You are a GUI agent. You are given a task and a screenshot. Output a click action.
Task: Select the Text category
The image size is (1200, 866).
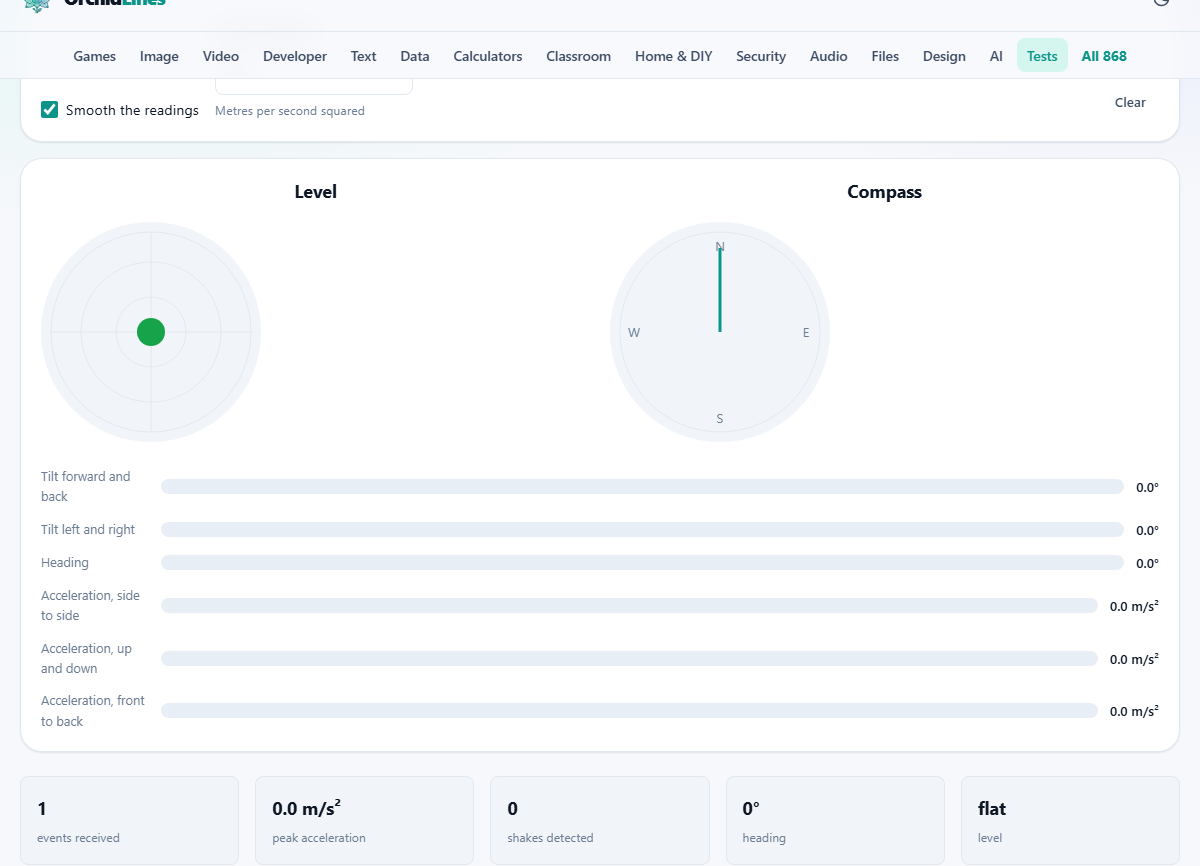point(364,56)
